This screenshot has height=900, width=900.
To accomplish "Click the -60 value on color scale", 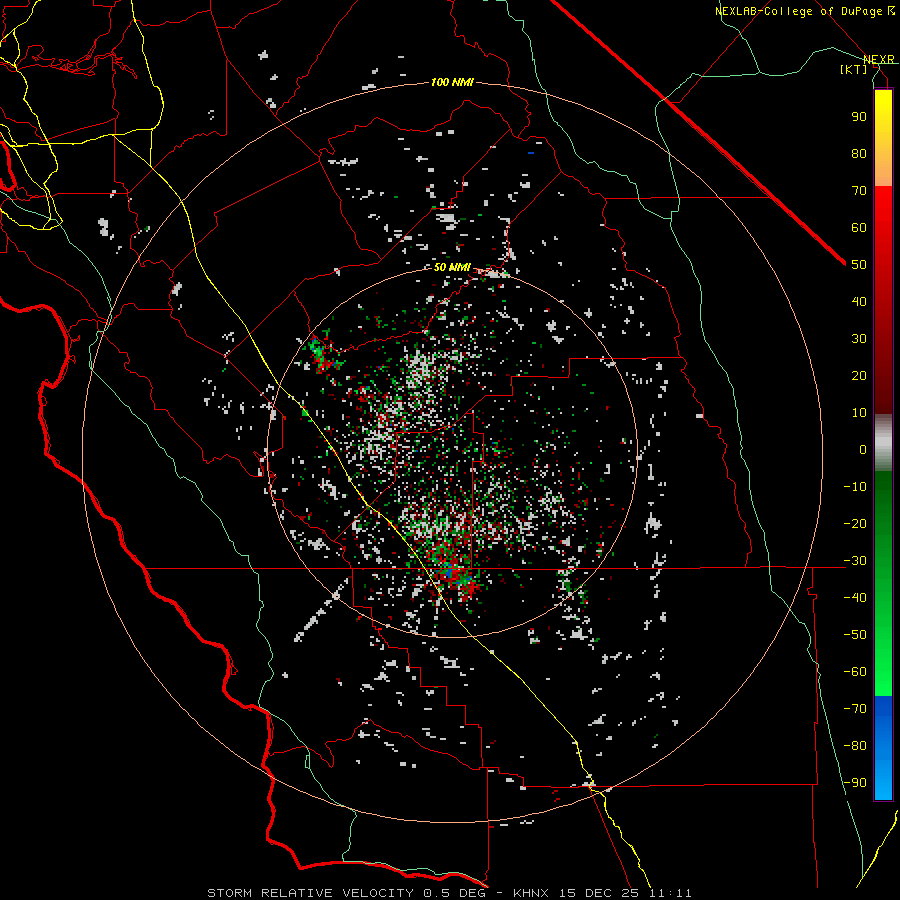I will (855, 672).
